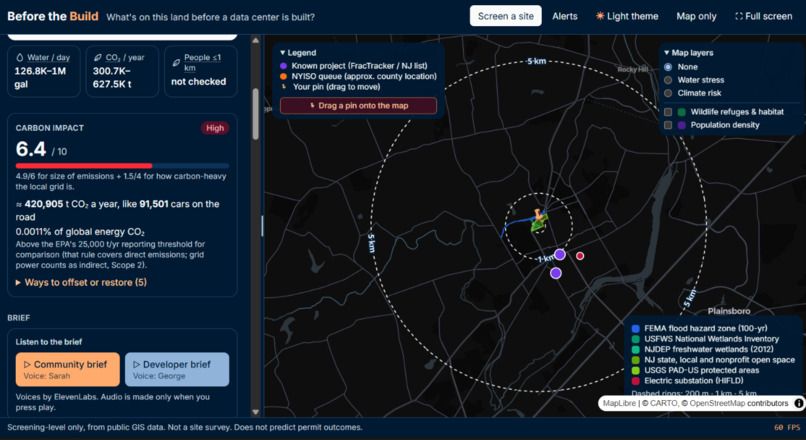Open the People ≤1 km definition
The height and width of the screenshot is (440, 806).
pos(202,62)
